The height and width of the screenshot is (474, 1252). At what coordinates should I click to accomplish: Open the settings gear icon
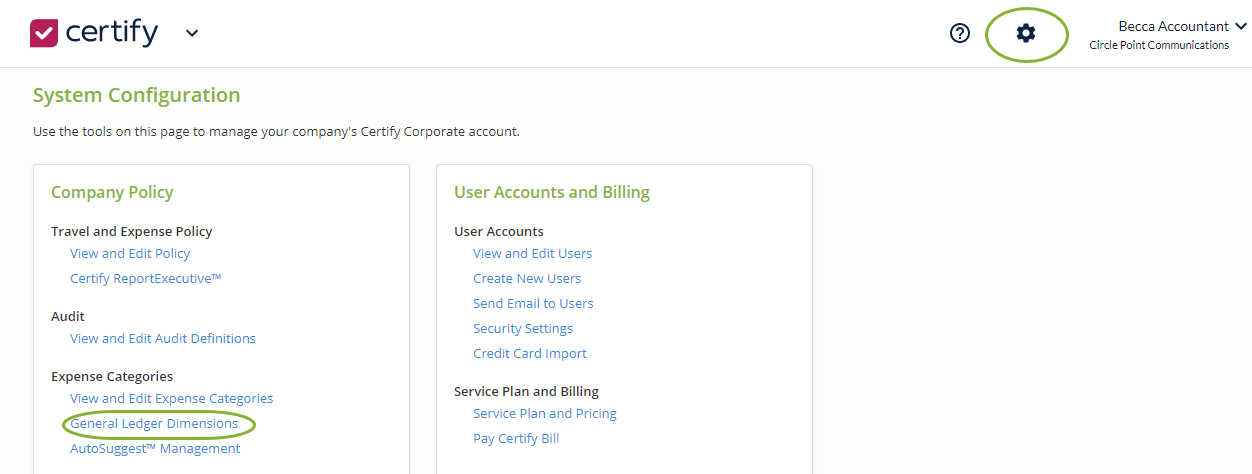1026,33
